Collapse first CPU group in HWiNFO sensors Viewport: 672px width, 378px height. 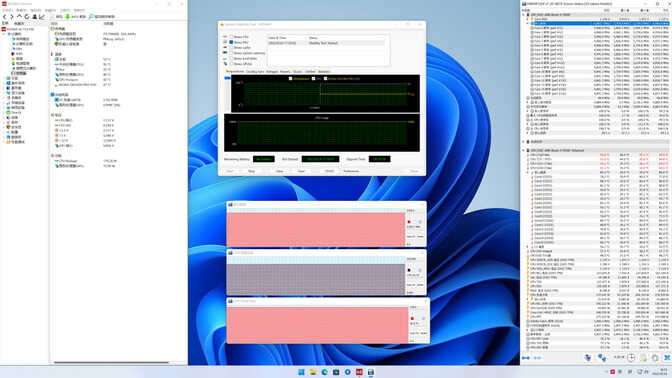pos(524,15)
